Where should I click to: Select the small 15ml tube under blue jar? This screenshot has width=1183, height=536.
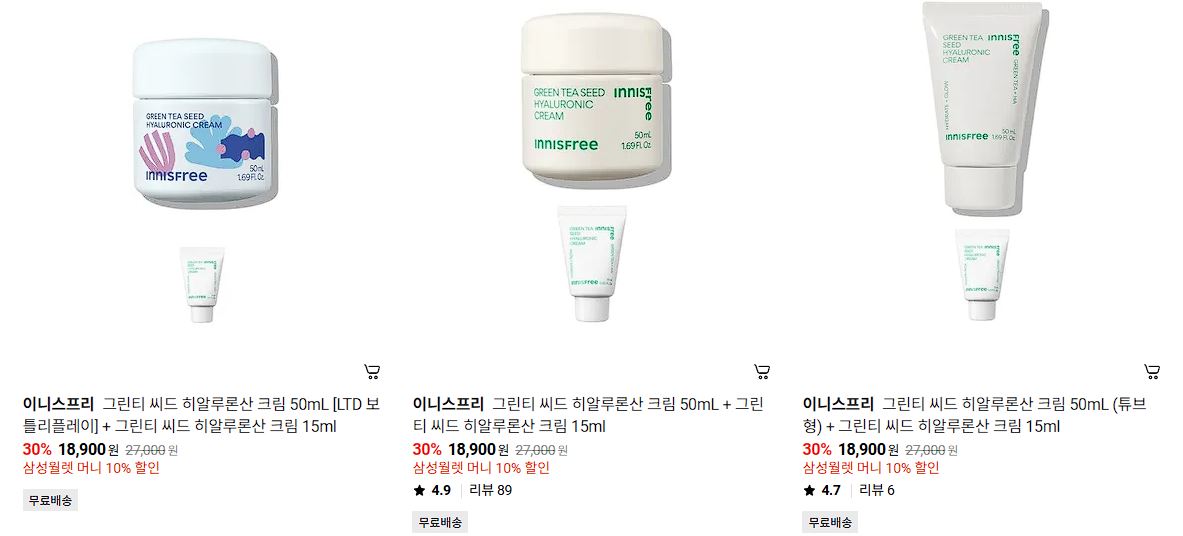(201, 284)
